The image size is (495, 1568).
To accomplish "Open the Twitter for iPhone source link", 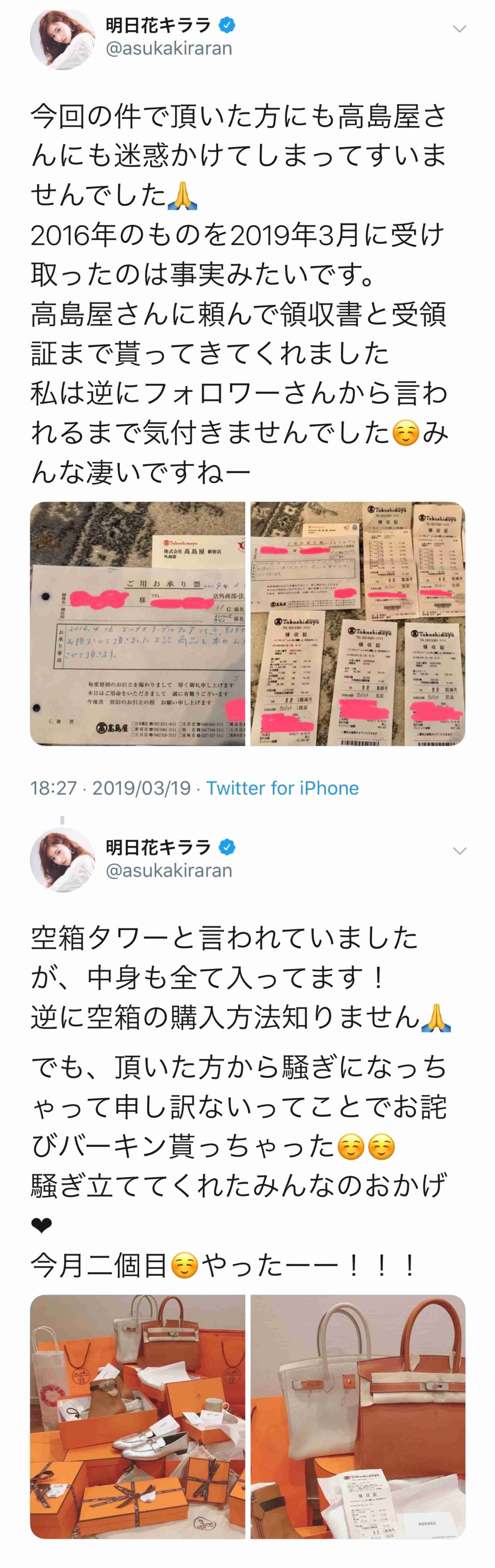I will 282,788.
